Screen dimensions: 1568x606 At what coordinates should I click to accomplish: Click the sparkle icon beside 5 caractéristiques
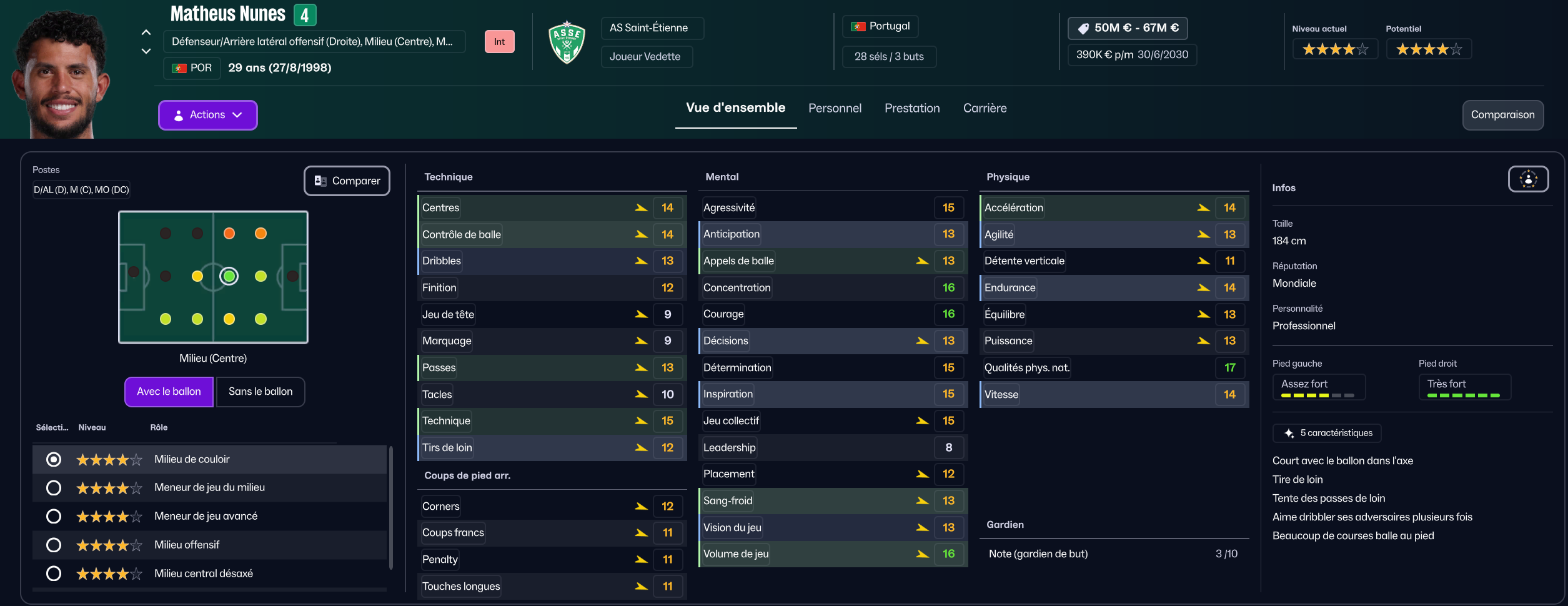click(x=1289, y=433)
